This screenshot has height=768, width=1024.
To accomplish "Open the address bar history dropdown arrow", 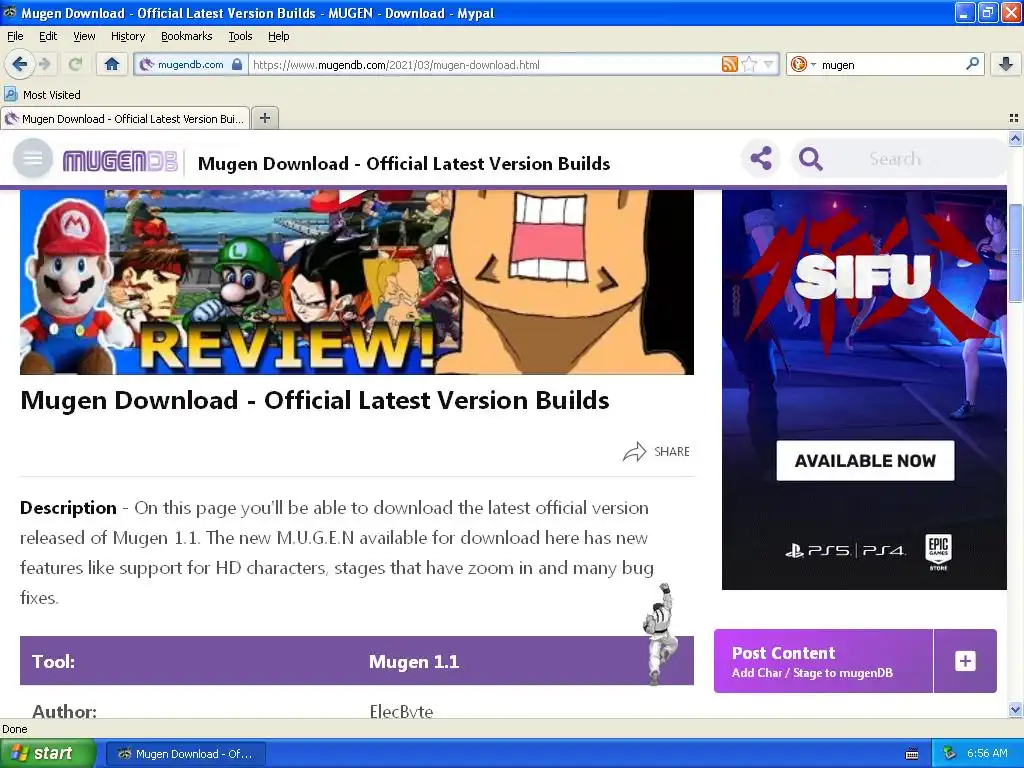I will coord(768,64).
